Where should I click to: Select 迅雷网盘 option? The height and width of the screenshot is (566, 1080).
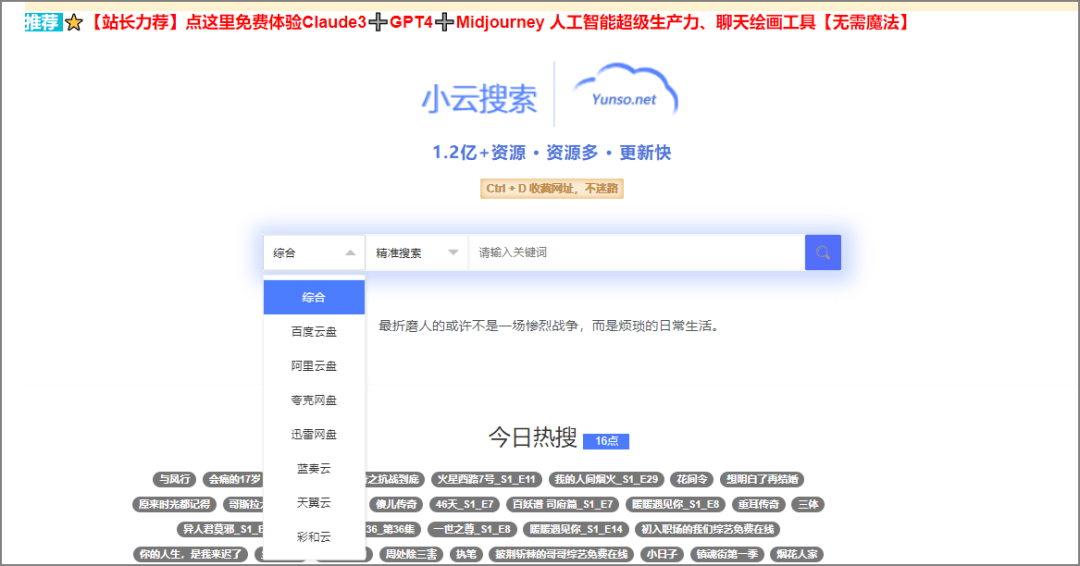tap(314, 434)
